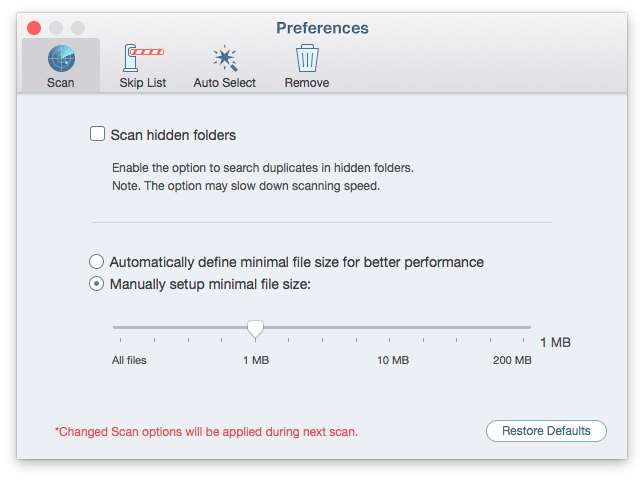Click the gray zoom button in the title bar

[x=78, y=28]
